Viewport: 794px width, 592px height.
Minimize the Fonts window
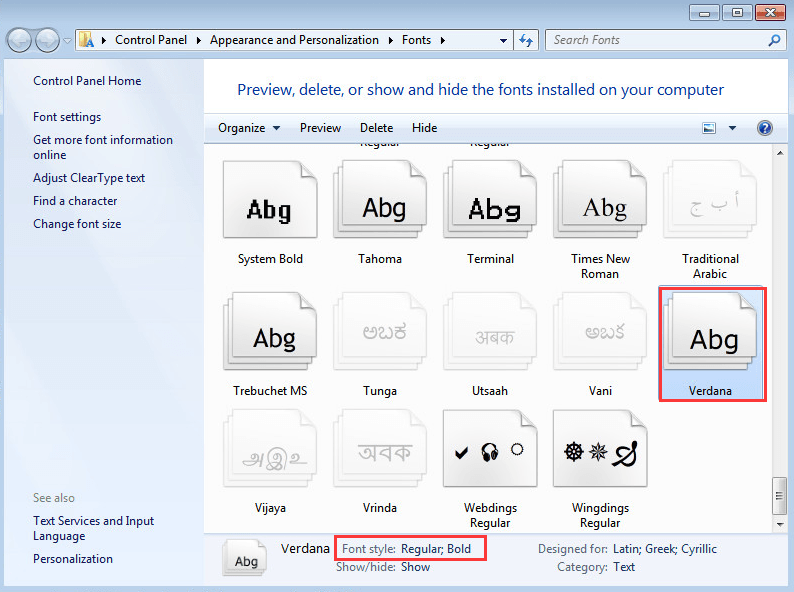point(704,13)
